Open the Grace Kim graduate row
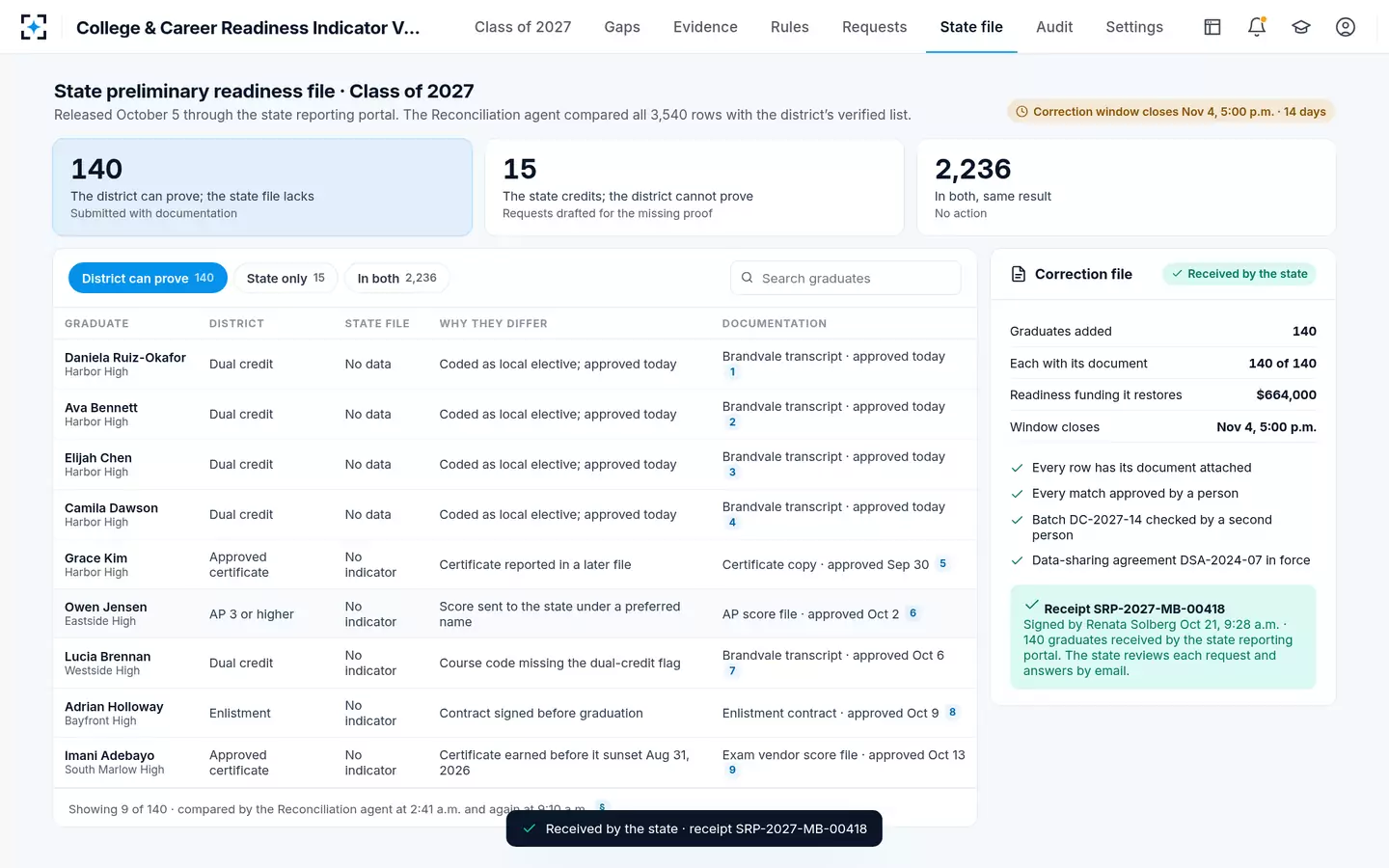This screenshot has width=1389, height=868. (x=515, y=564)
